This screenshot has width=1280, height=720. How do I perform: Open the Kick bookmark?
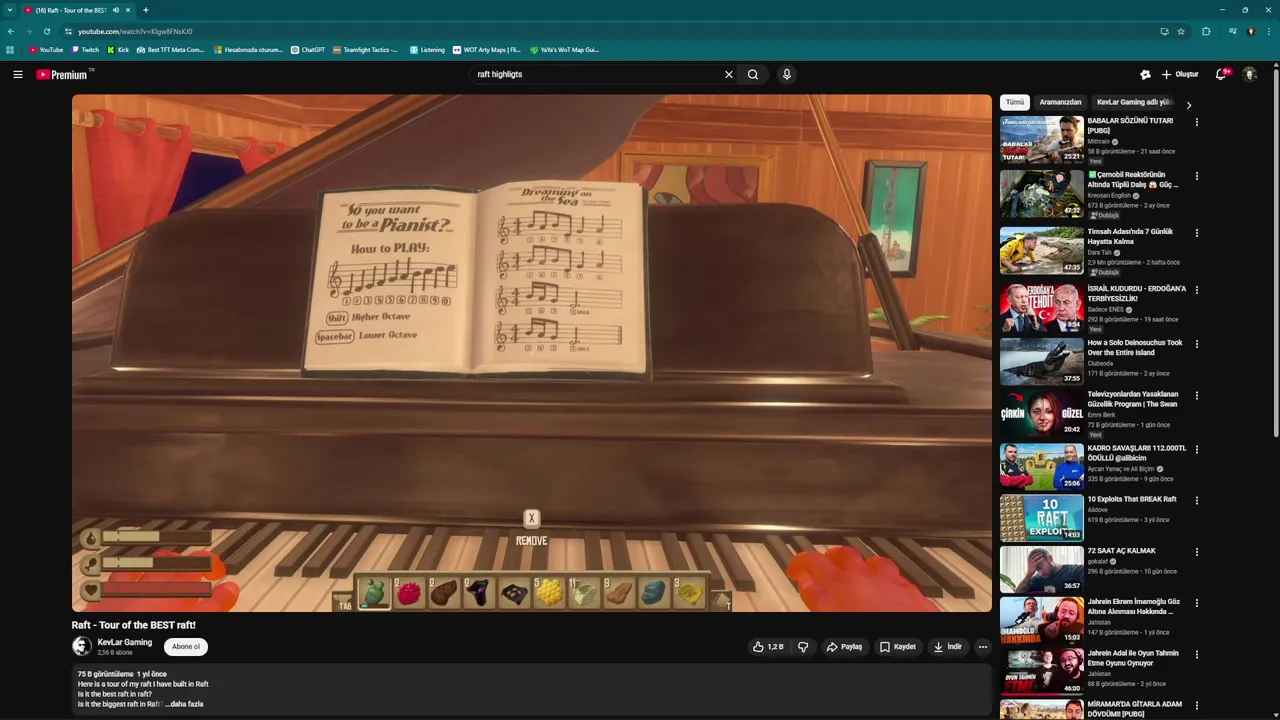pyautogui.click(x=118, y=49)
